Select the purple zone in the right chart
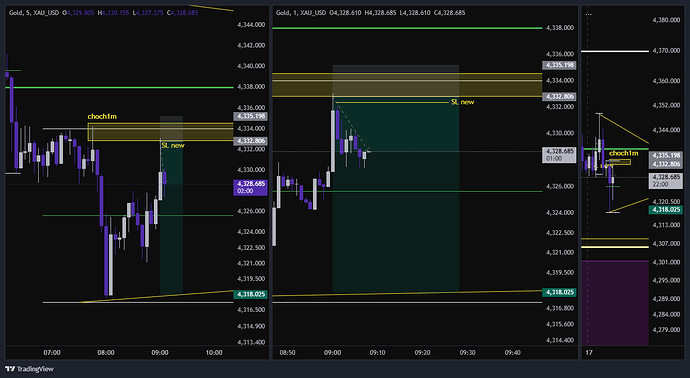690x378 pixels. pos(615,303)
